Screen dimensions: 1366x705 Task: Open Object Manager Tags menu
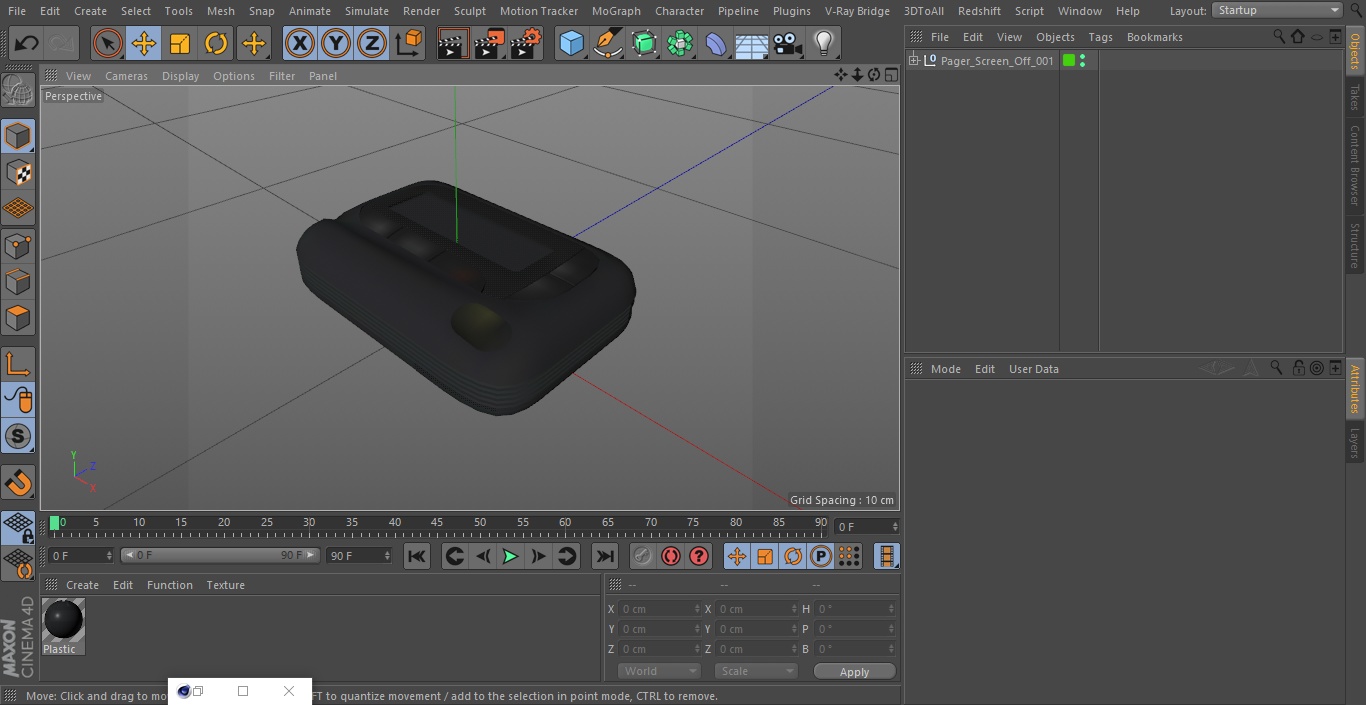[1100, 37]
